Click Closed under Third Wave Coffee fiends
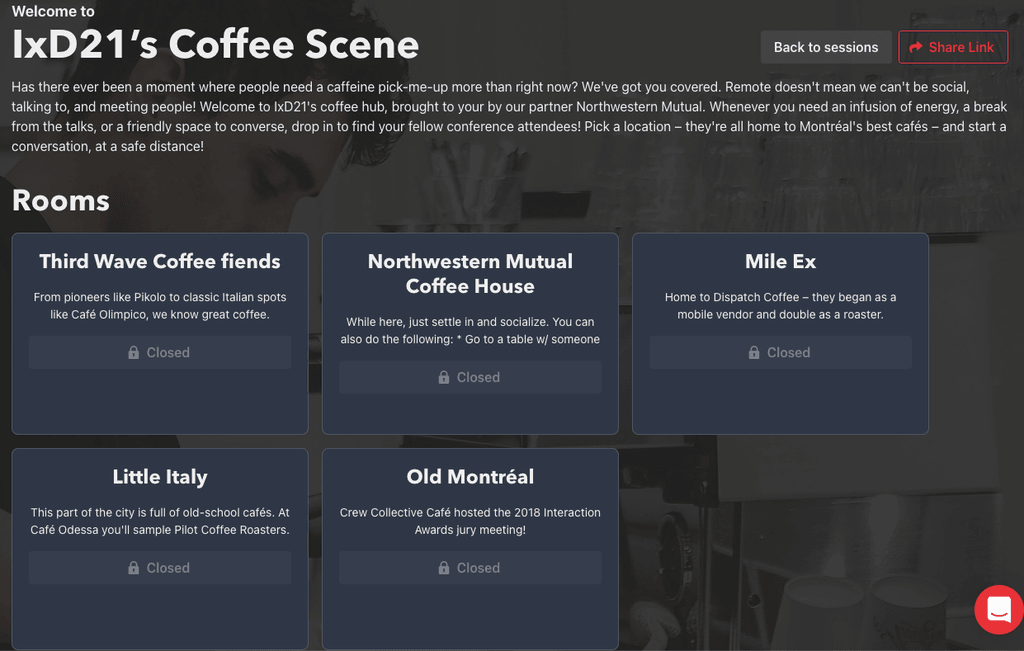 tap(160, 352)
